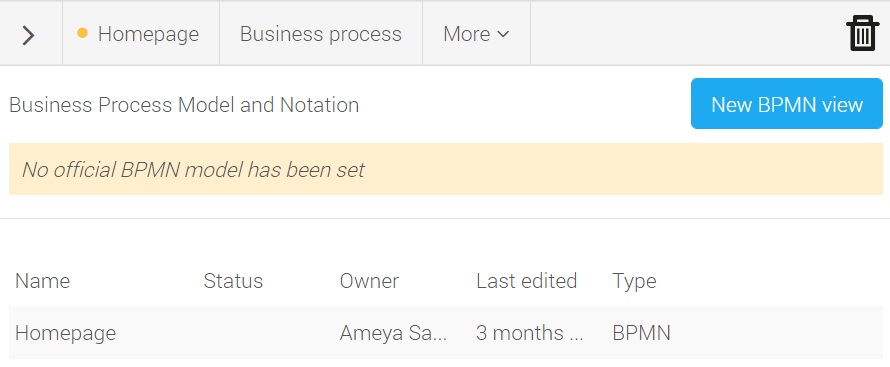Click the BPMN type cell
Screen dimensions: 890x367
[641, 332]
